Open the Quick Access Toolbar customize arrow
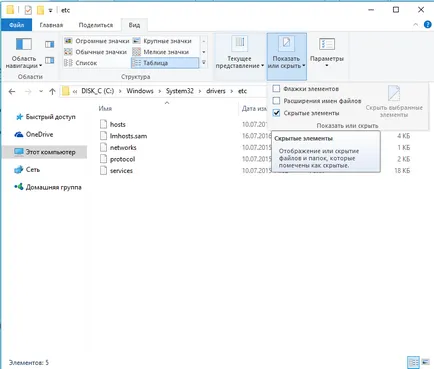434x369 pixels. click(x=50, y=10)
